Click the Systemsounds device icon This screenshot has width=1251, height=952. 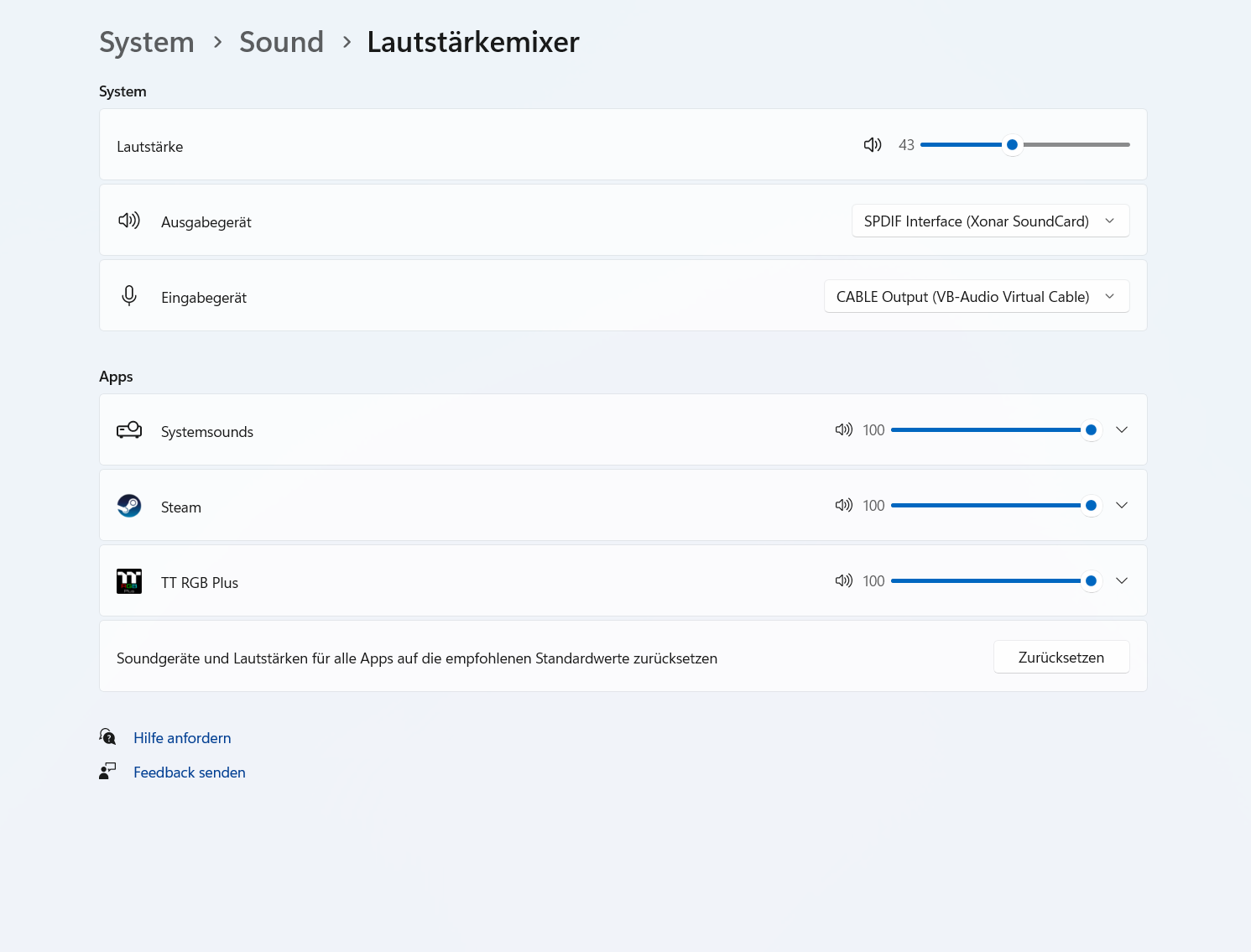coord(129,430)
